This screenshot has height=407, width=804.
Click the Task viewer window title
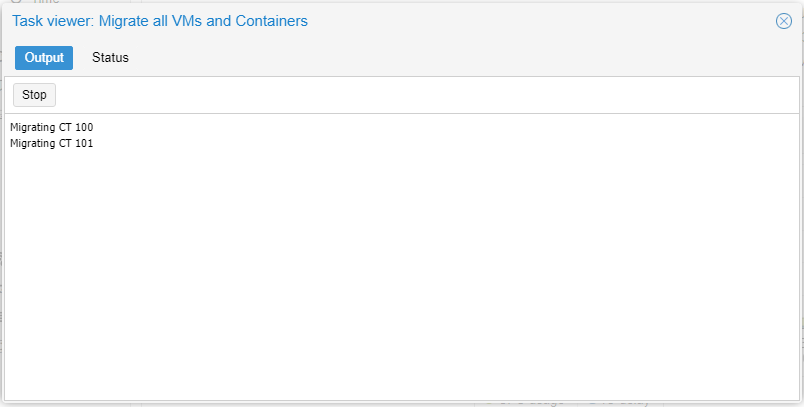coord(160,21)
